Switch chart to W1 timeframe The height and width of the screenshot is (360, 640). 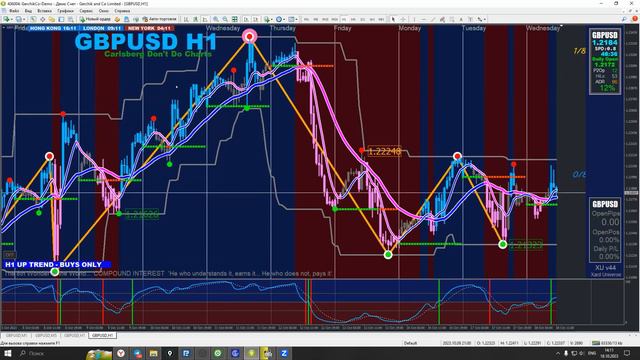click(x=372, y=19)
